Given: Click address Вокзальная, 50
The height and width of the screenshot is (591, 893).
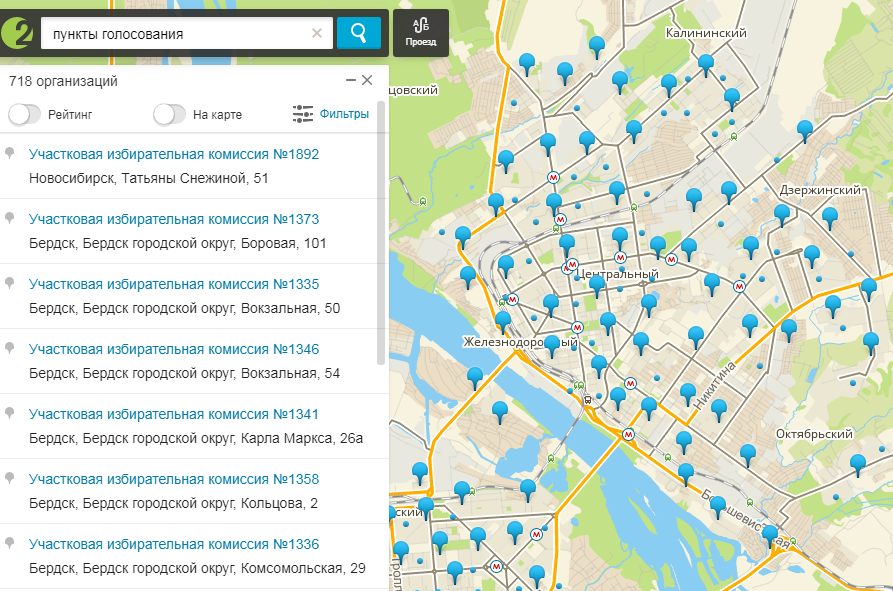Looking at the screenshot, I should click(290, 308).
